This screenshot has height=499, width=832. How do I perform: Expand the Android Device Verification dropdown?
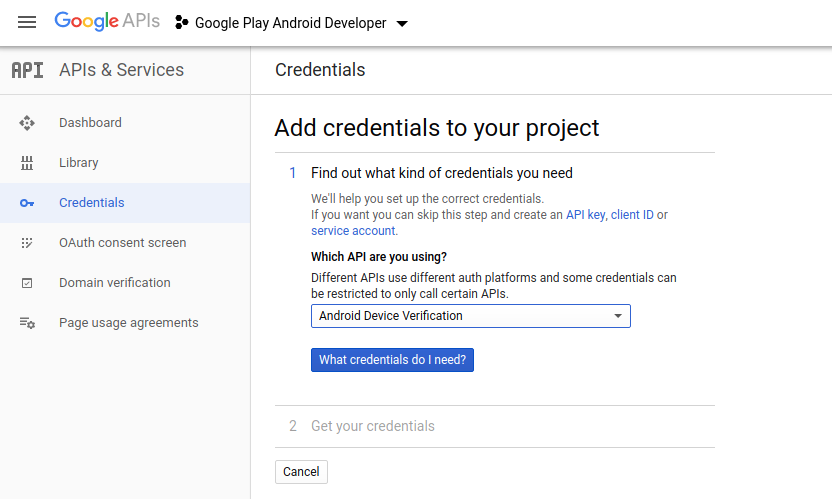(x=470, y=316)
